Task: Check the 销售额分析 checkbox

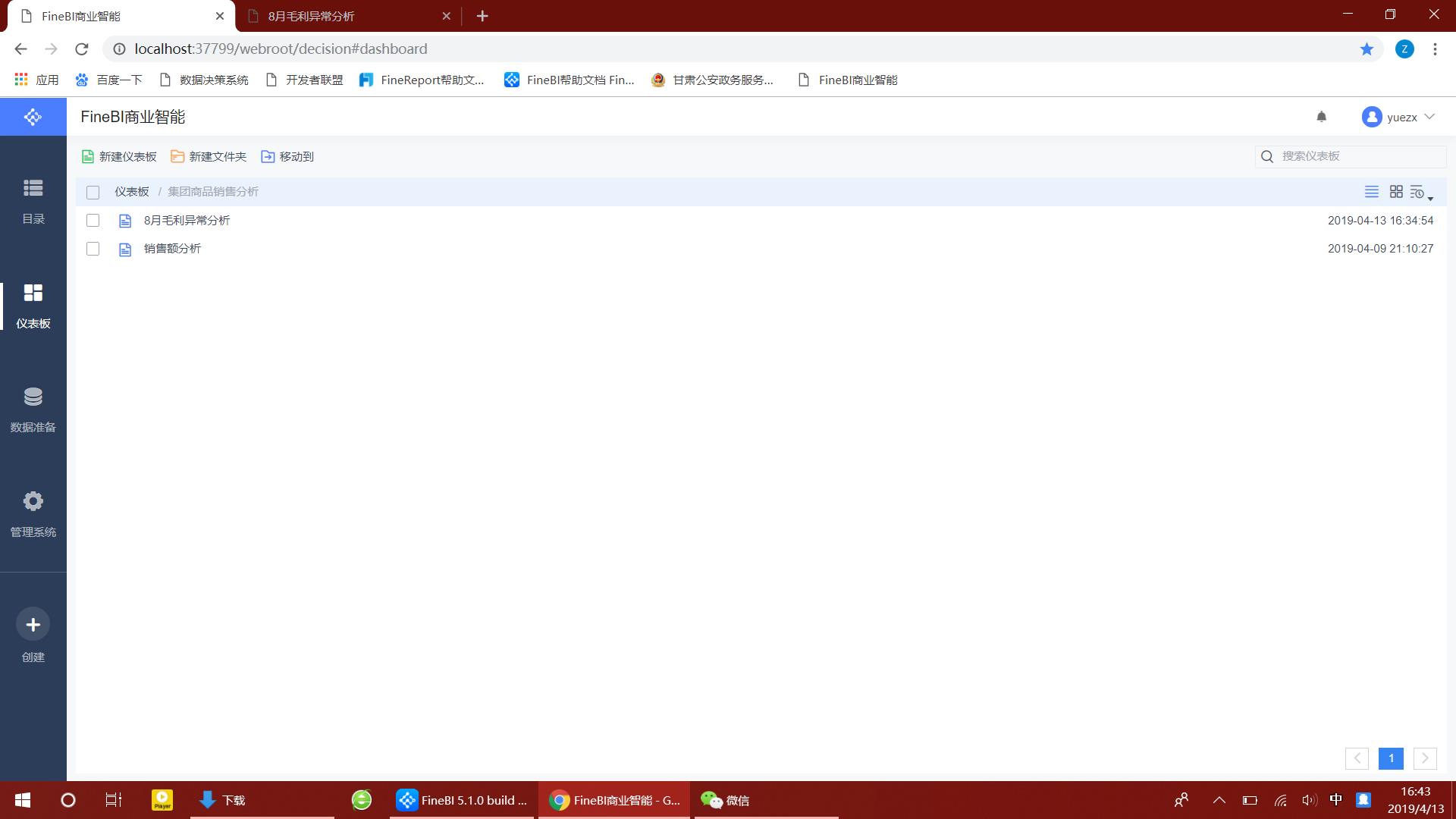Action: tap(93, 249)
